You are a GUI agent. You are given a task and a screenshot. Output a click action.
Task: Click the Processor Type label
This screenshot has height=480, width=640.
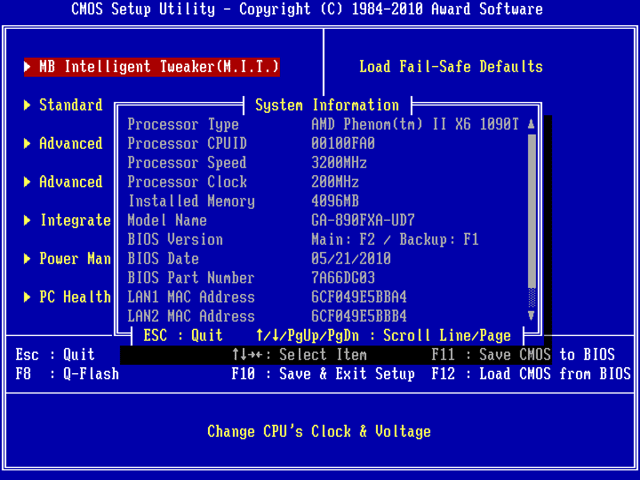pos(183,124)
